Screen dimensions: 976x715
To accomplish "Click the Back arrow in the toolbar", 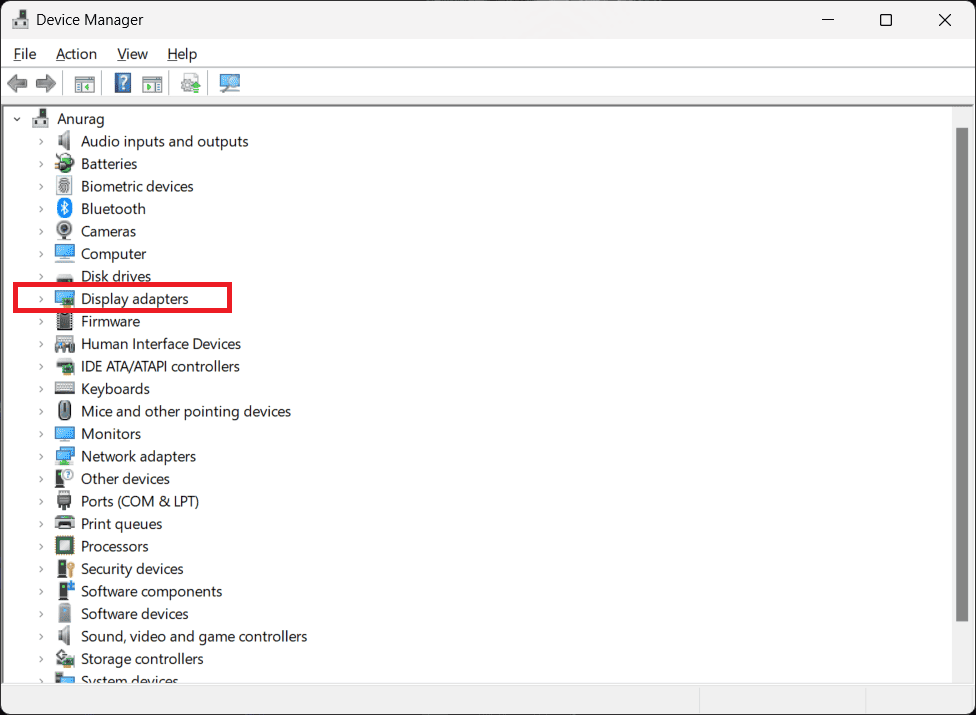I will point(17,84).
